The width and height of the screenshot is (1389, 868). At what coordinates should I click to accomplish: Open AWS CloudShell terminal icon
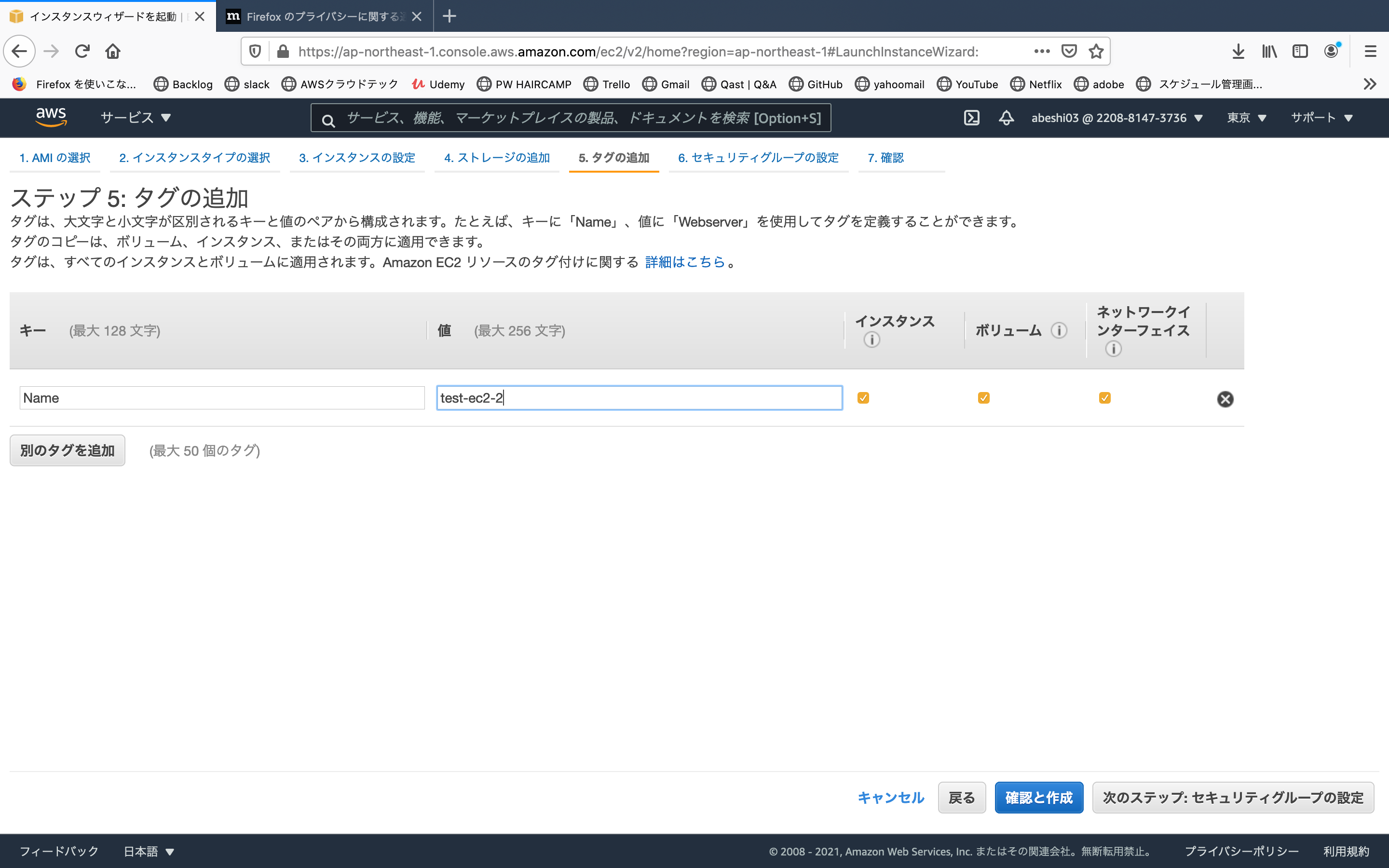(972, 118)
